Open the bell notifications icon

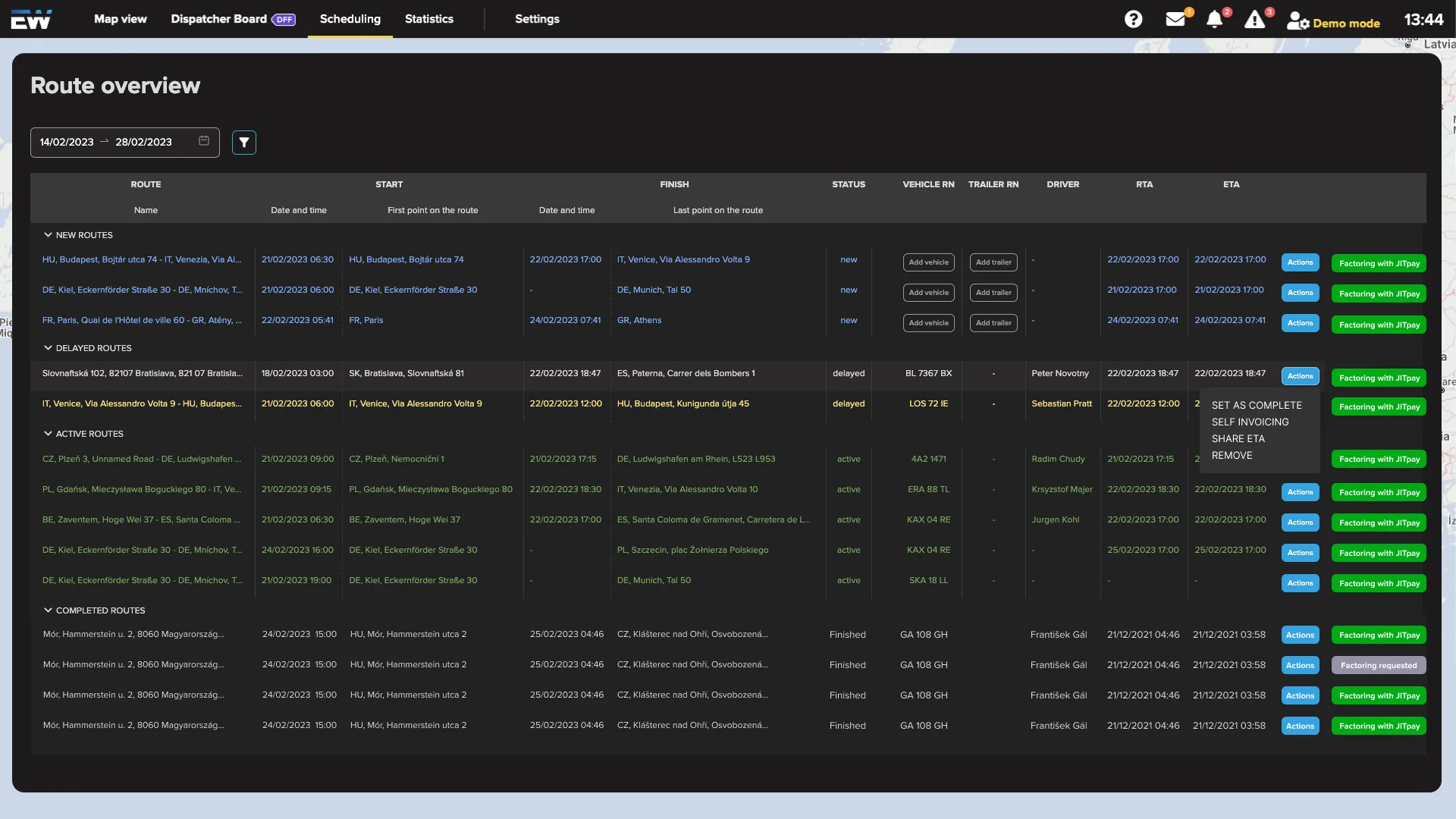1215,19
